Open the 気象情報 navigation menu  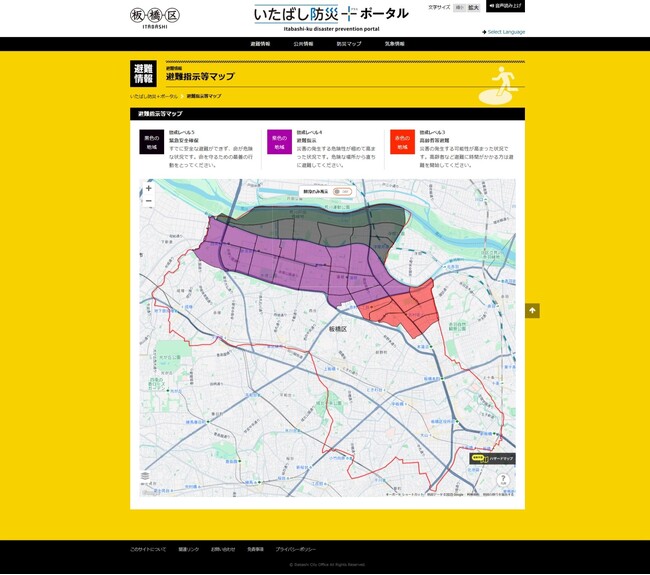[x=394, y=44]
